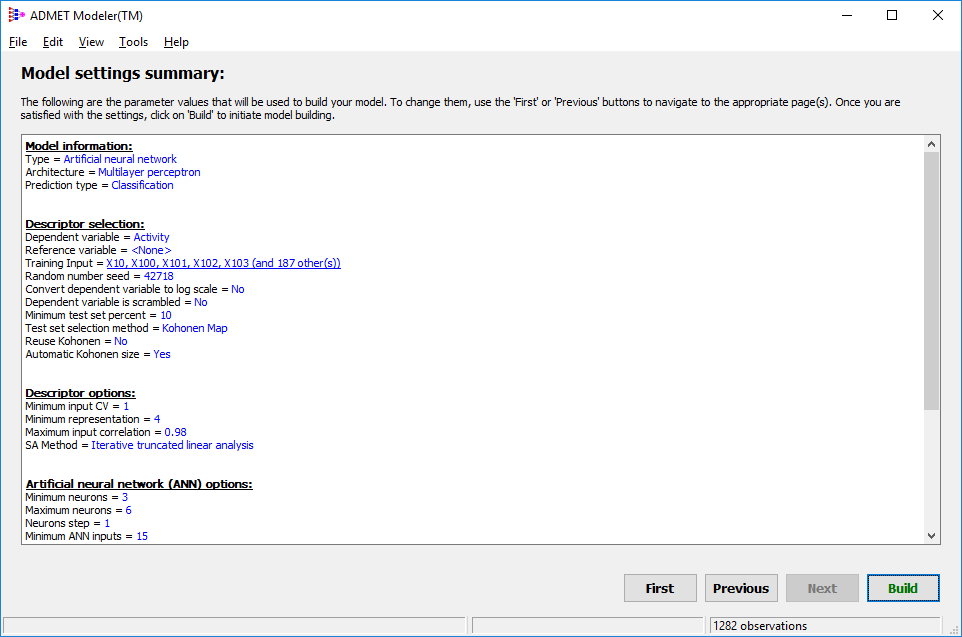This screenshot has height=637, width=962.
Task: Open the View menu
Action: point(91,42)
